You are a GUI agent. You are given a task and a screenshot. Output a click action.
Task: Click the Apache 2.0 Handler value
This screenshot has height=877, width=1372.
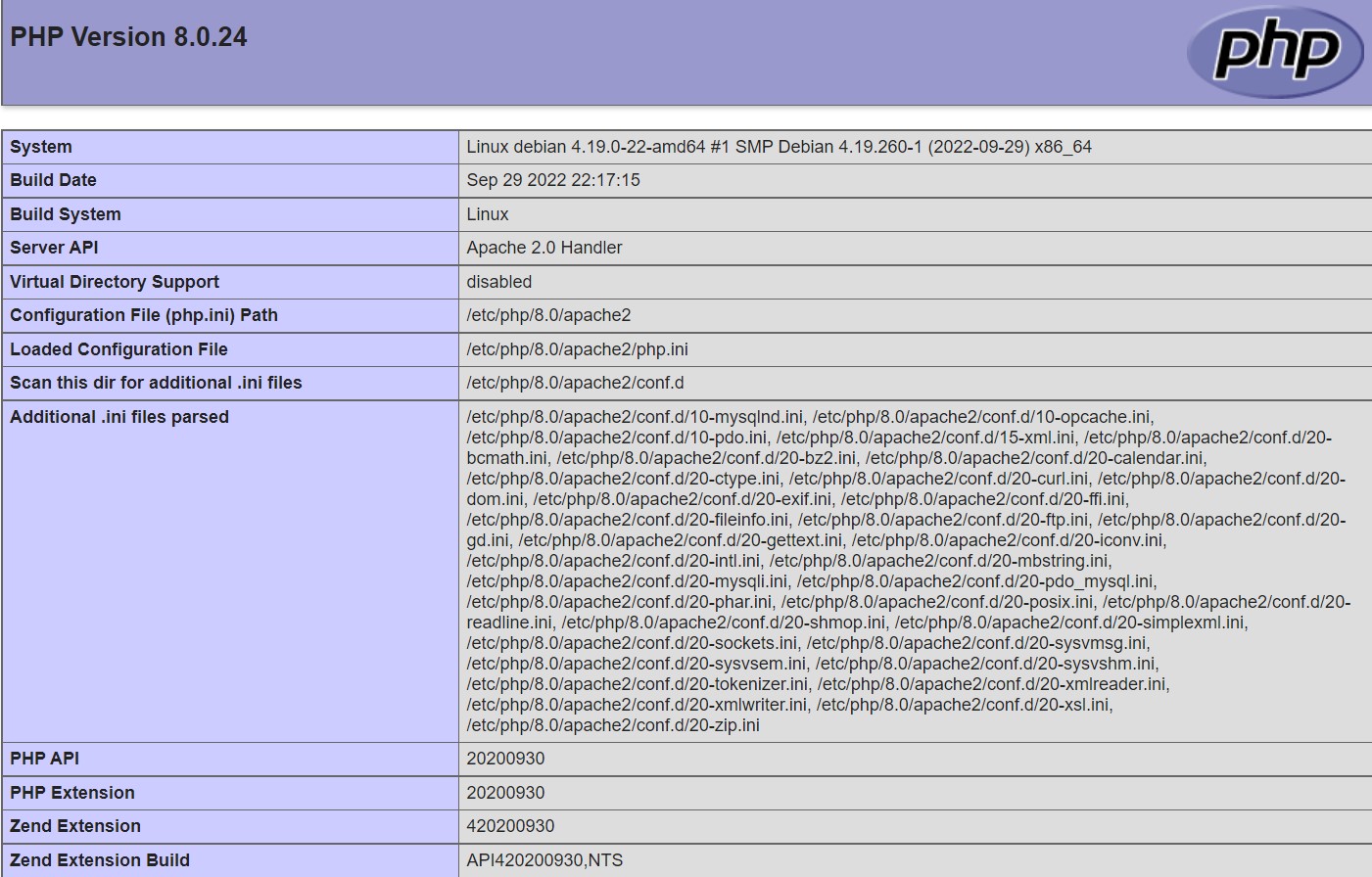544,248
